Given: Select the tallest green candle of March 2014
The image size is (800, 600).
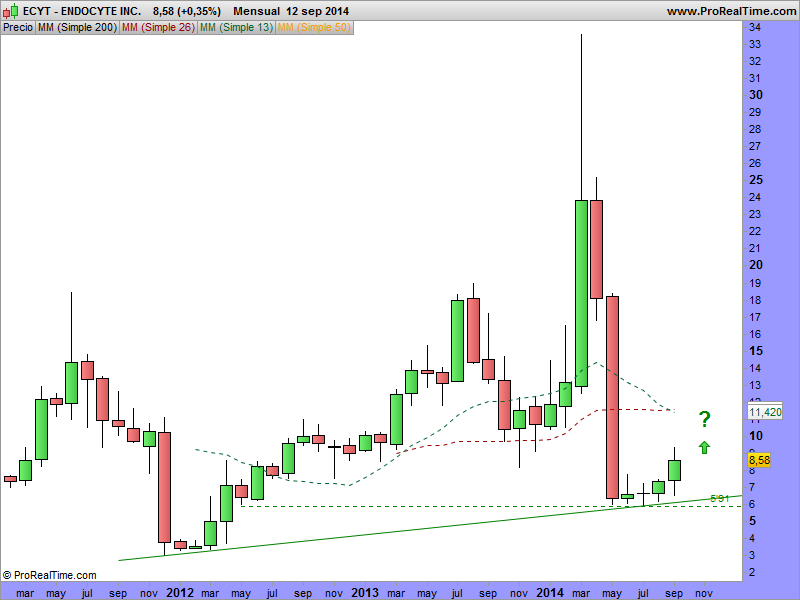Looking at the screenshot, I should [x=581, y=293].
